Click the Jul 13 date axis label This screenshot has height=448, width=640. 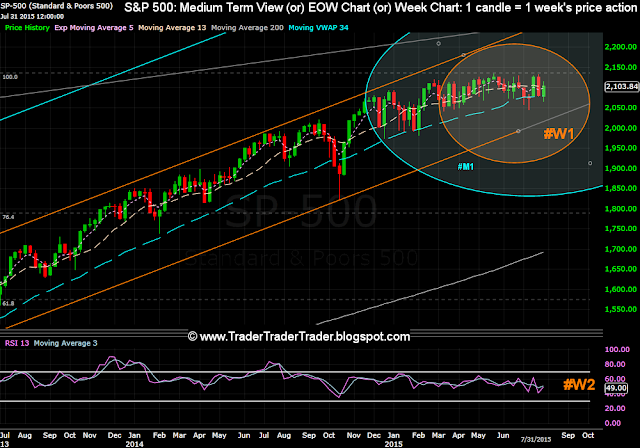tap(5, 439)
